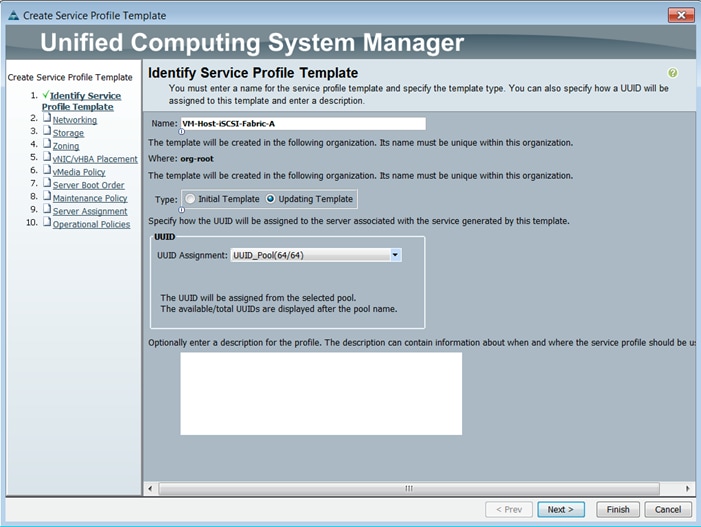Click the green checkmark beside Identify Service
Image resolution: width=701 pixels, height=527 pixels.
coord(46,95)
